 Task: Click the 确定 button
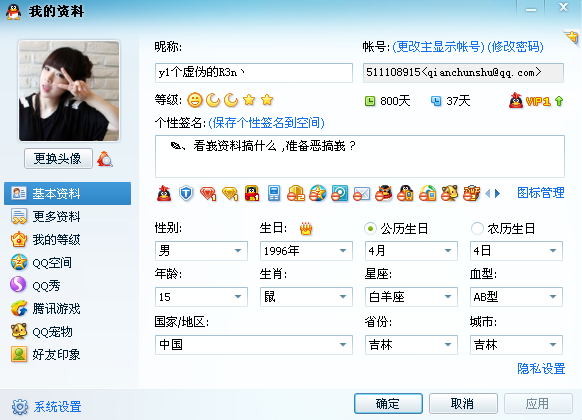388,403
